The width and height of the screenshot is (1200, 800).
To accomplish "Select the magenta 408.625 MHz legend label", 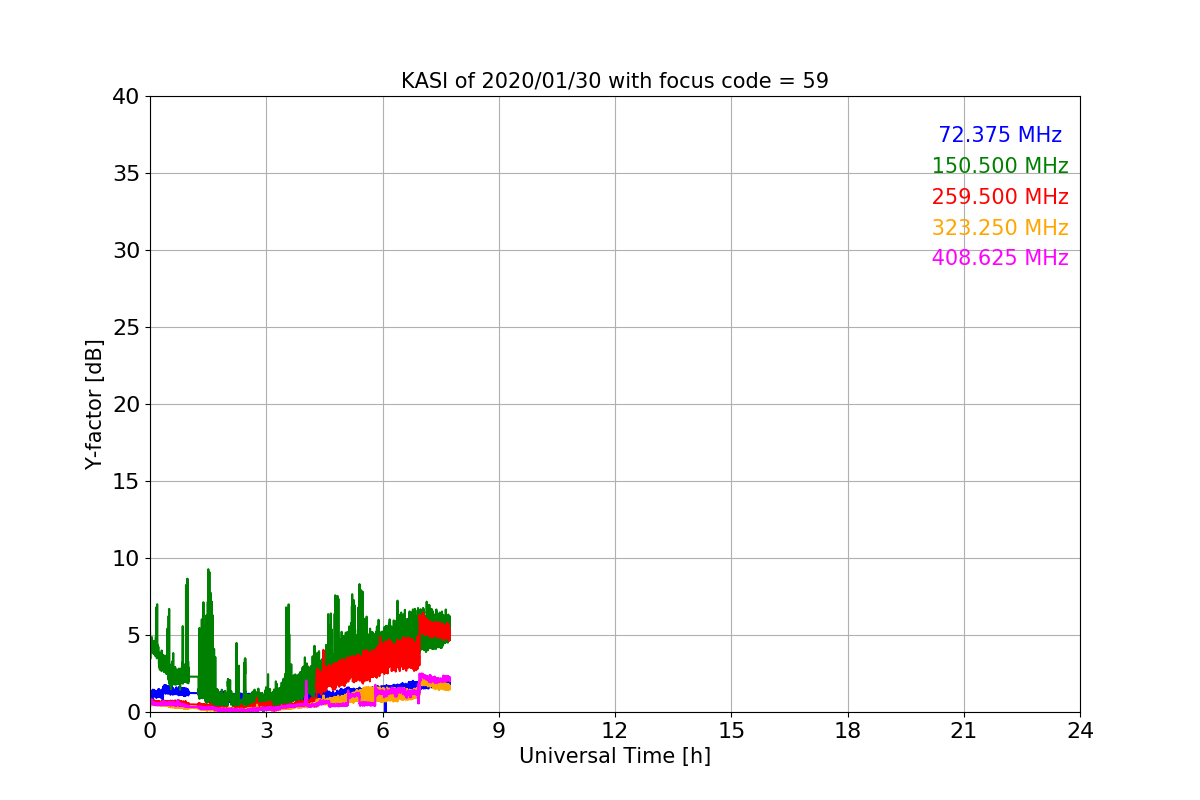I will (x=1000, y=258).
